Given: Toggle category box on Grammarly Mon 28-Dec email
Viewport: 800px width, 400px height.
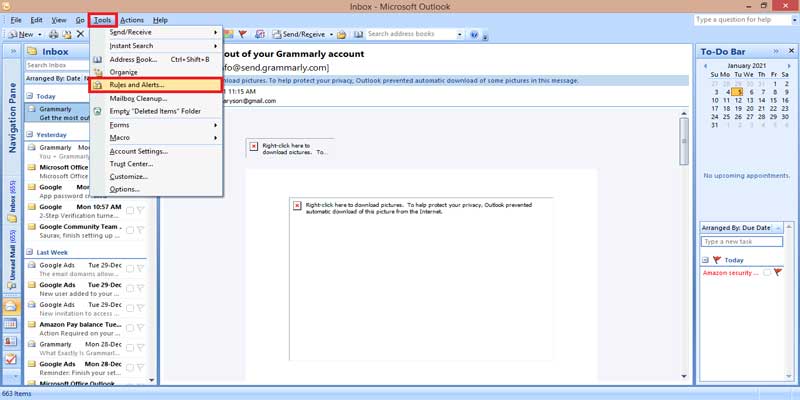Looking at the screenshot, I should pyautogui.click(x=131, y=348).
